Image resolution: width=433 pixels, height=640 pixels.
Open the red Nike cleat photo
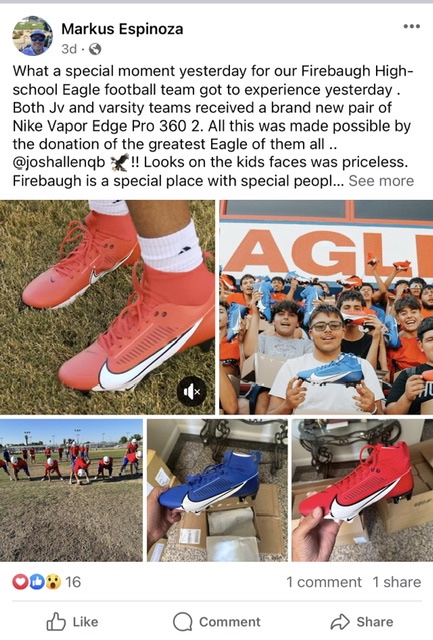(362, 490)
